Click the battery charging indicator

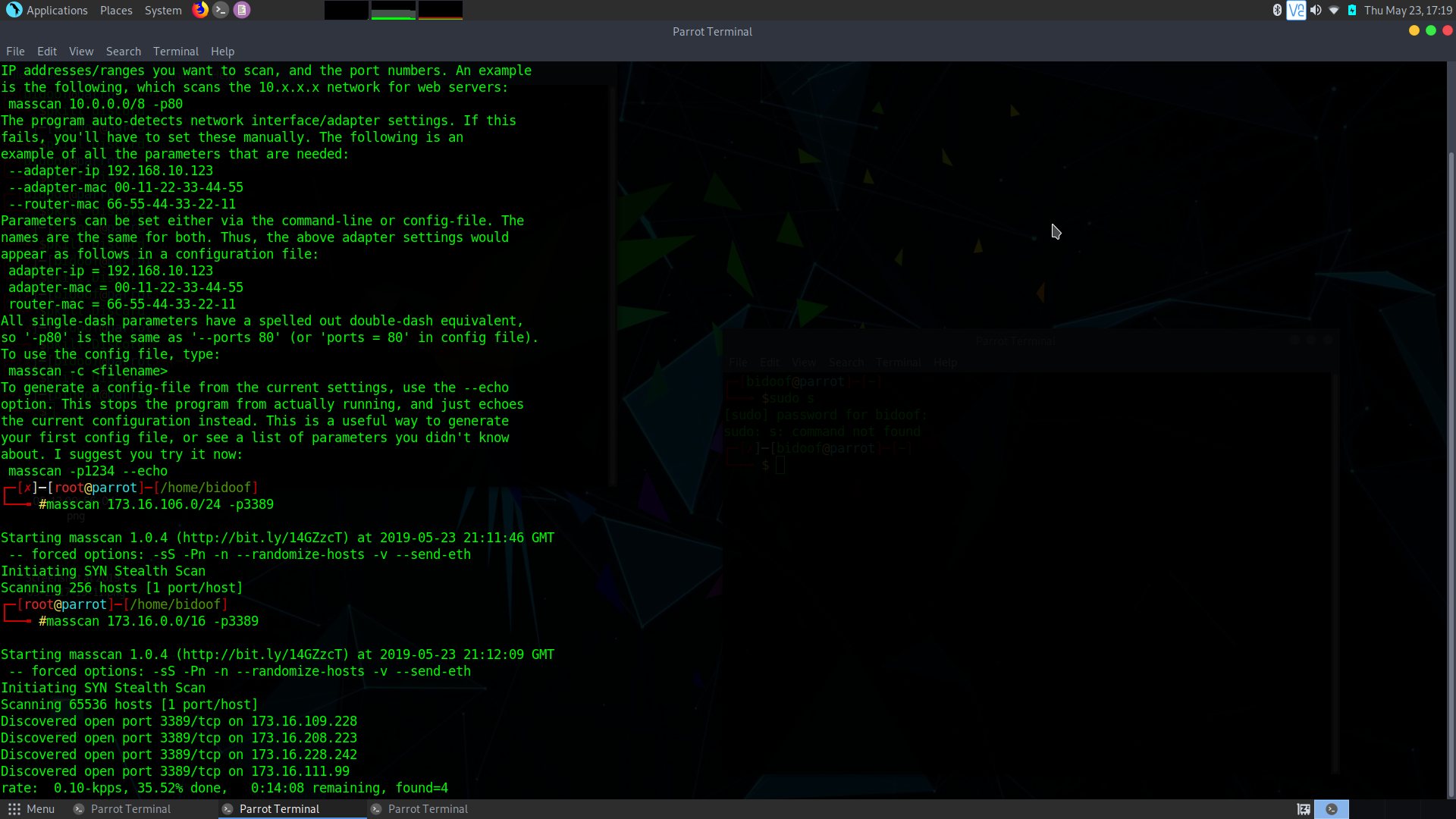tap(1352, 10)
